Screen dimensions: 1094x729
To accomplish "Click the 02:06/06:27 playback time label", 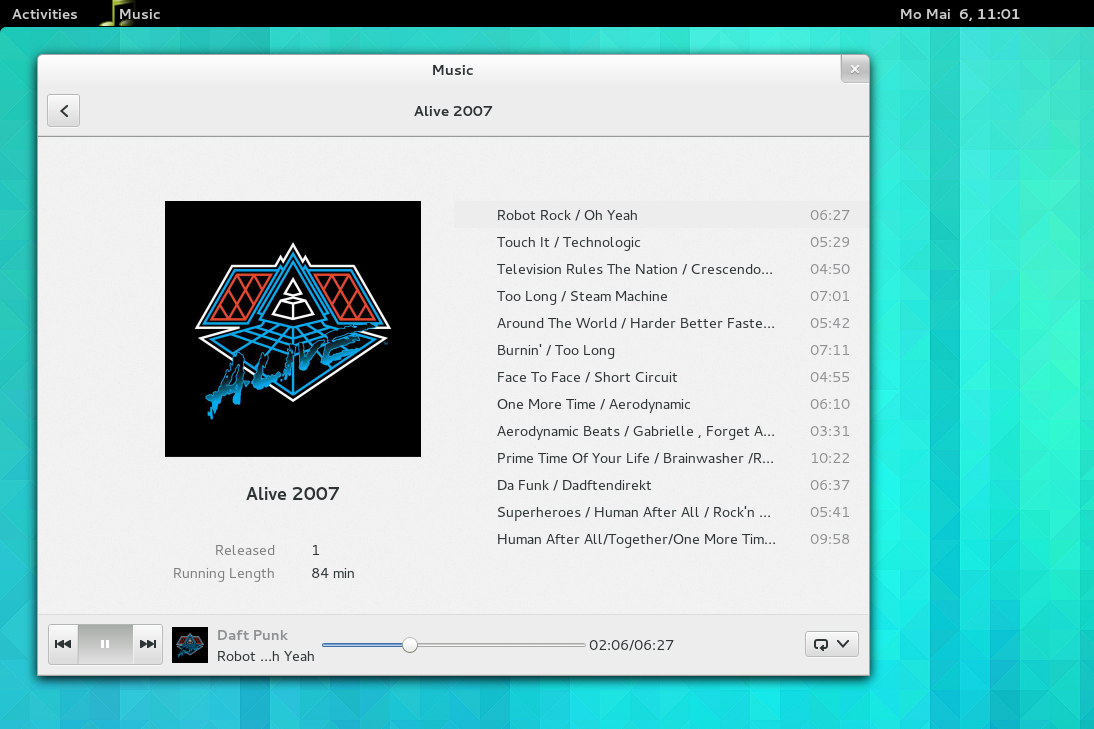I will [x=631, y=645].
